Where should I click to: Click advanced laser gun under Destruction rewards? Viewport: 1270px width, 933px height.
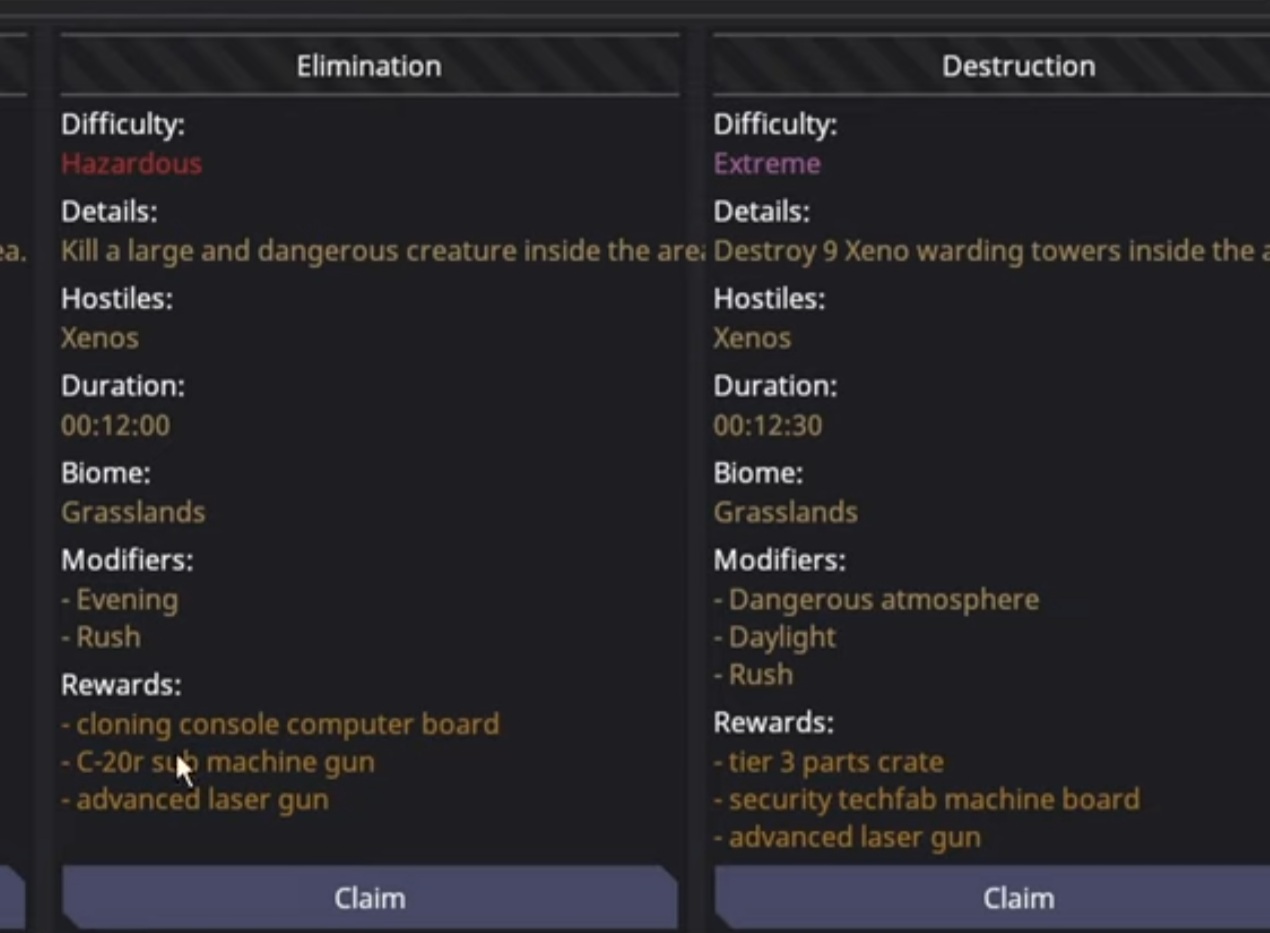click(854, 837)
